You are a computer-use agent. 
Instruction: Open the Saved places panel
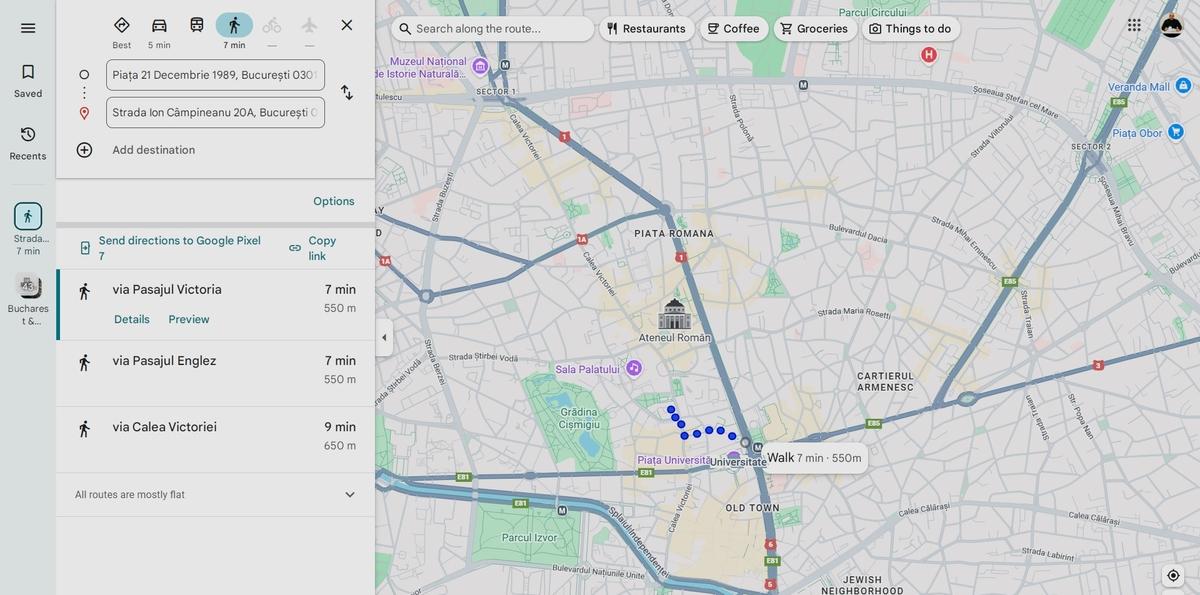(28, 81)
